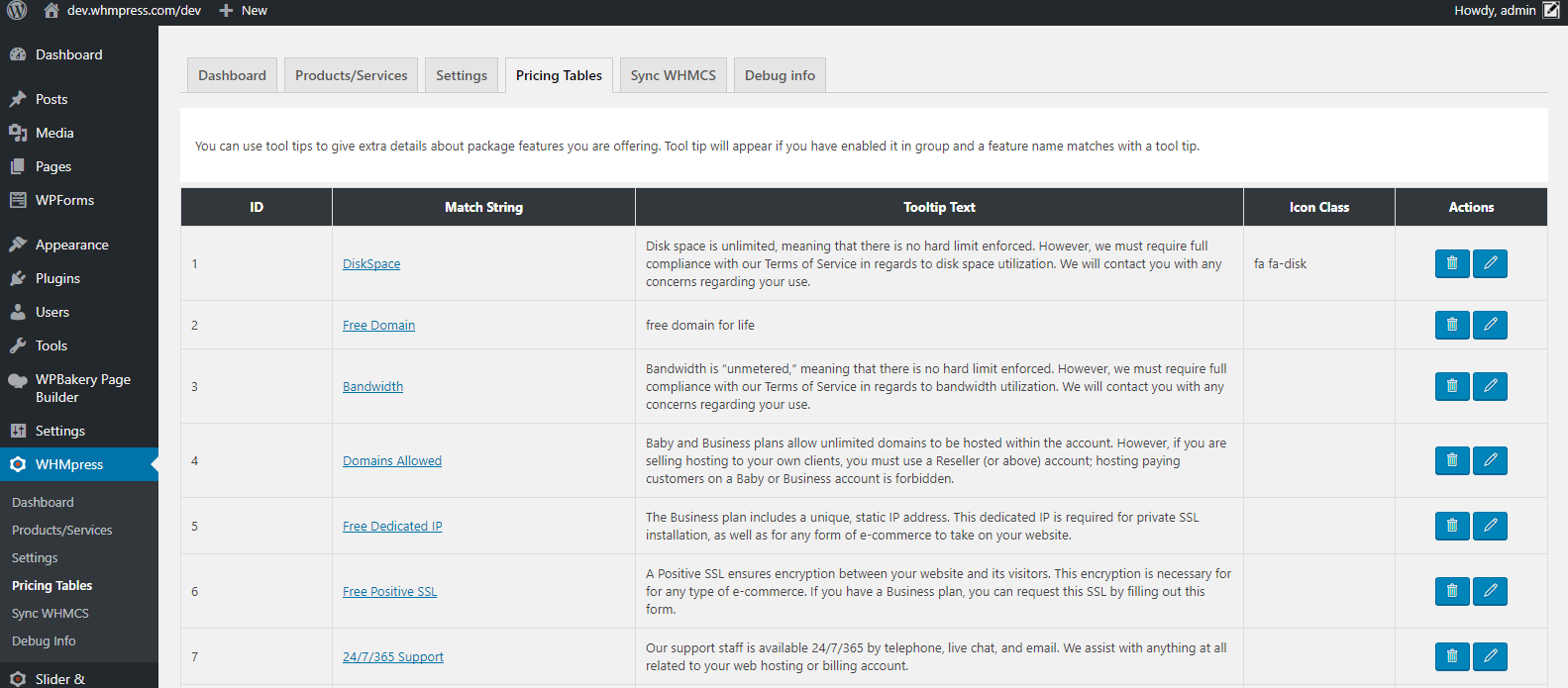
Task: Edit the Free Positive SSL row
Action: pos(1490,591)
